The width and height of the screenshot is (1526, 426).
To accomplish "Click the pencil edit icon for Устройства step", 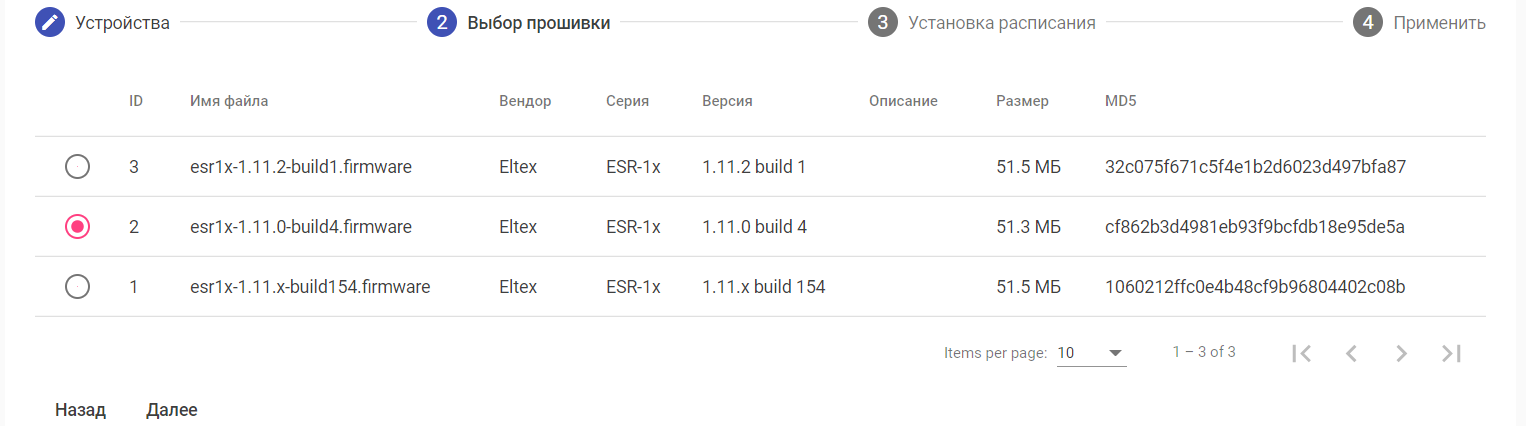I will [x=50, y=23].
